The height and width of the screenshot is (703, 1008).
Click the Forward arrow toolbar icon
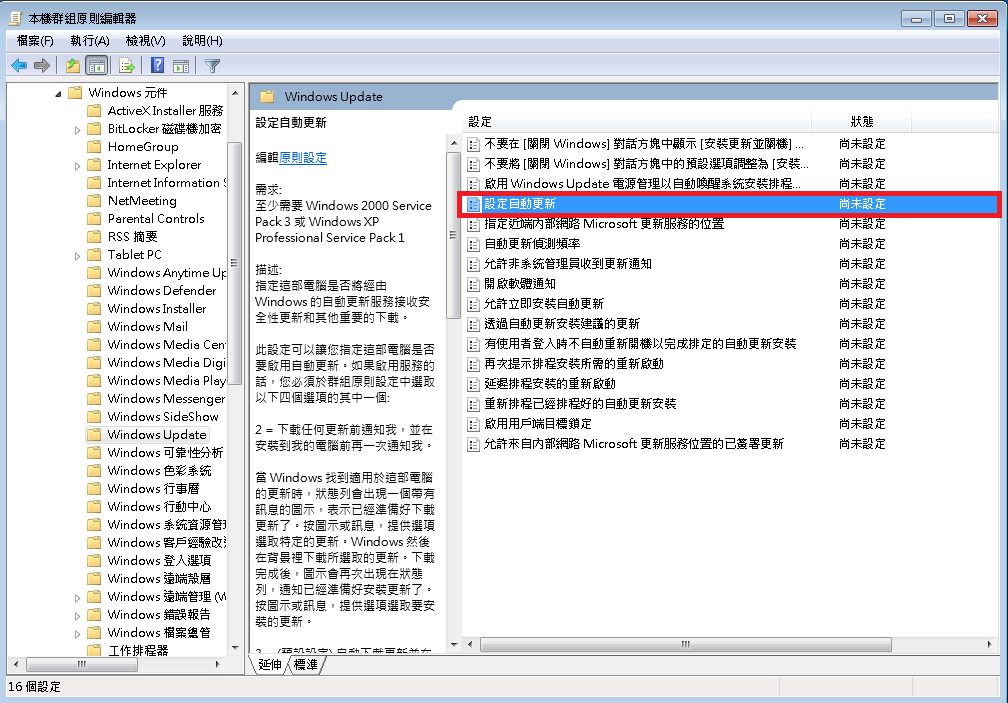pos(42,66)
